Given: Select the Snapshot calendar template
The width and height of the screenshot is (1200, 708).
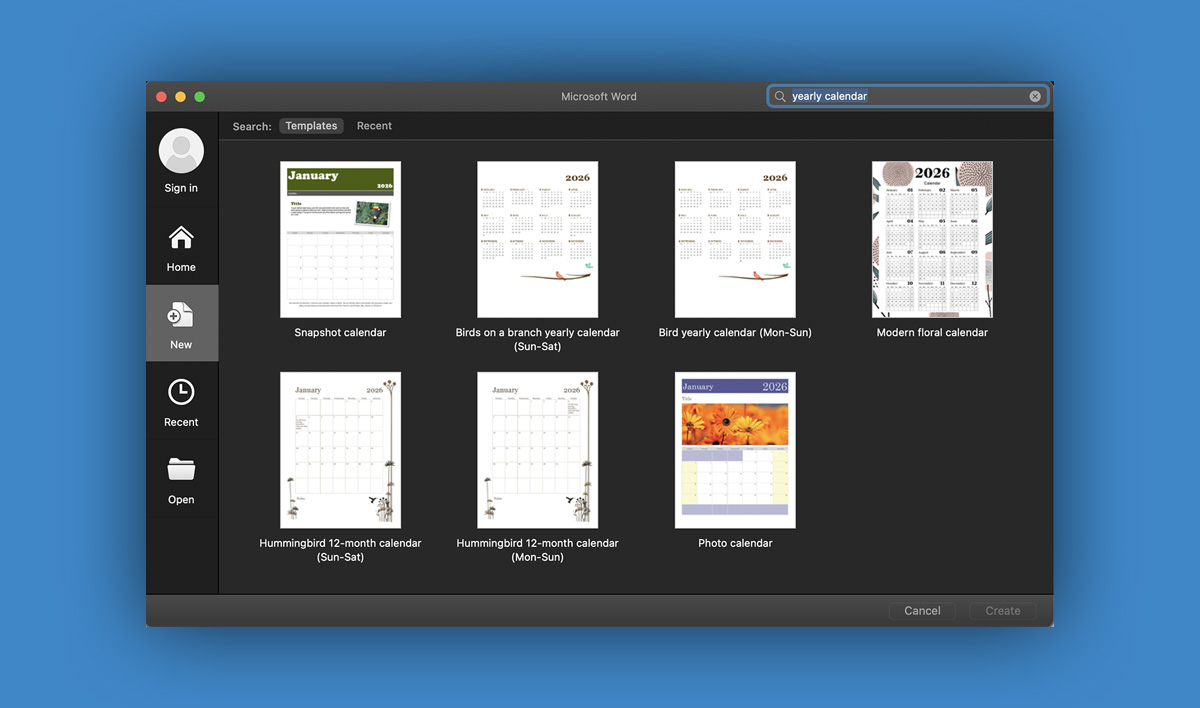Looking at the screenshot, I should [x=340, y=239].
